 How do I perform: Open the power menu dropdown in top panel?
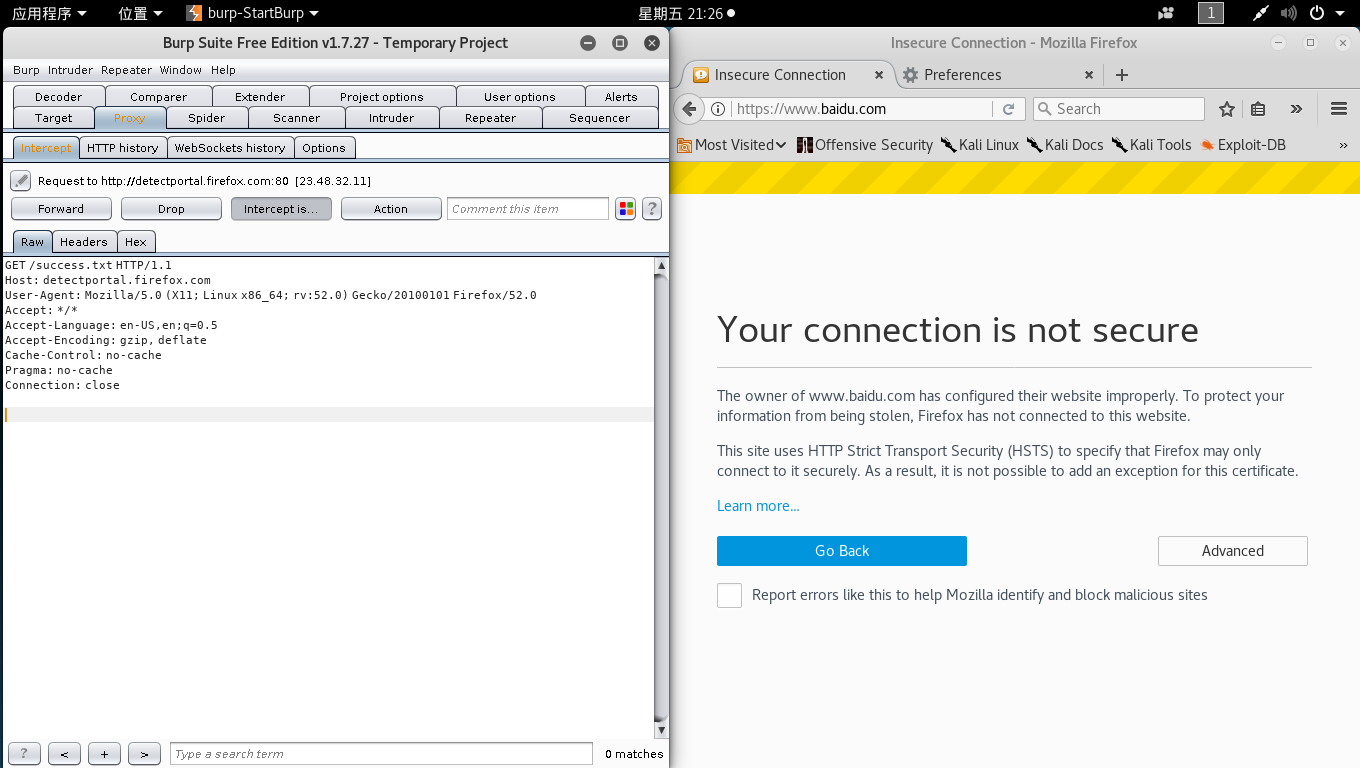[x=1328, y=13]
